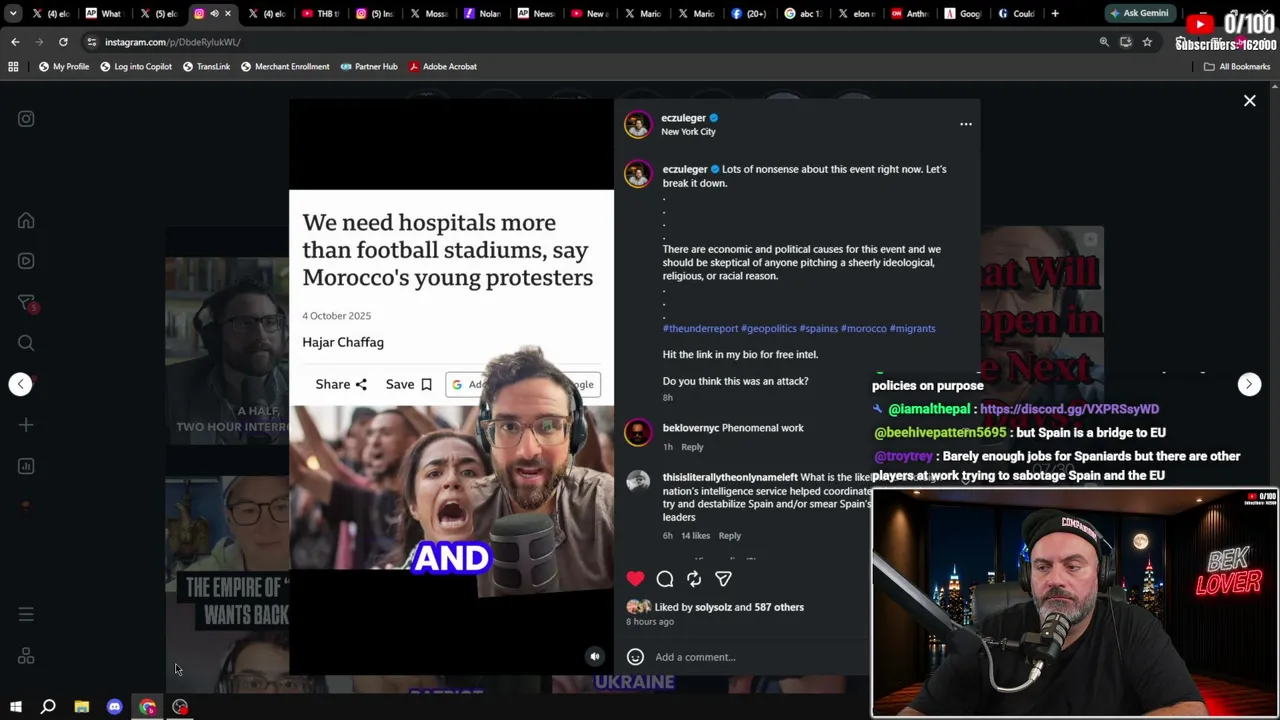Open the My Profile bookmark

click(x=64, y=67)
